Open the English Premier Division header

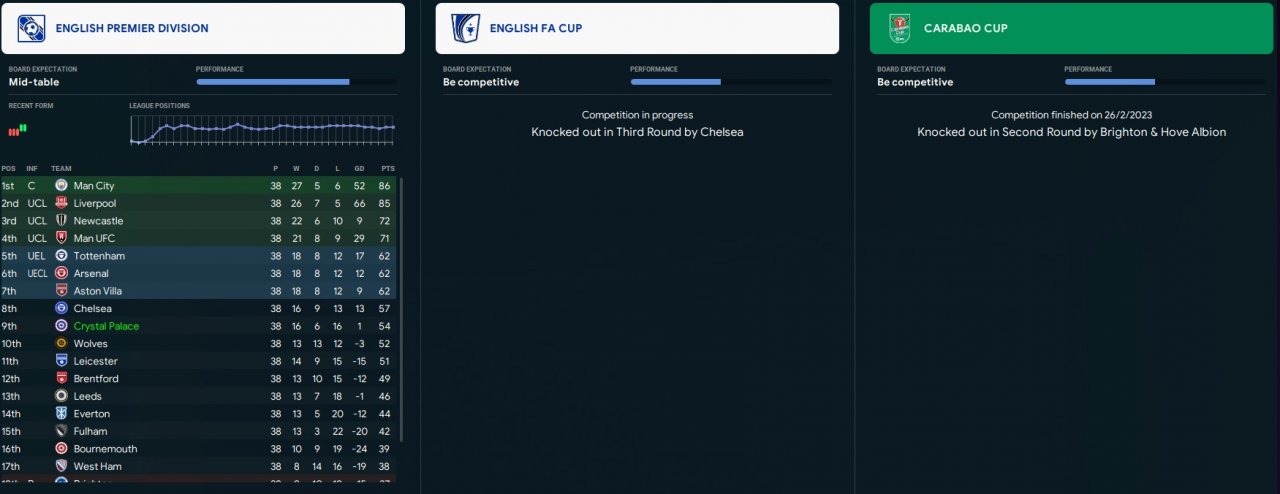(x=203, y=28)
